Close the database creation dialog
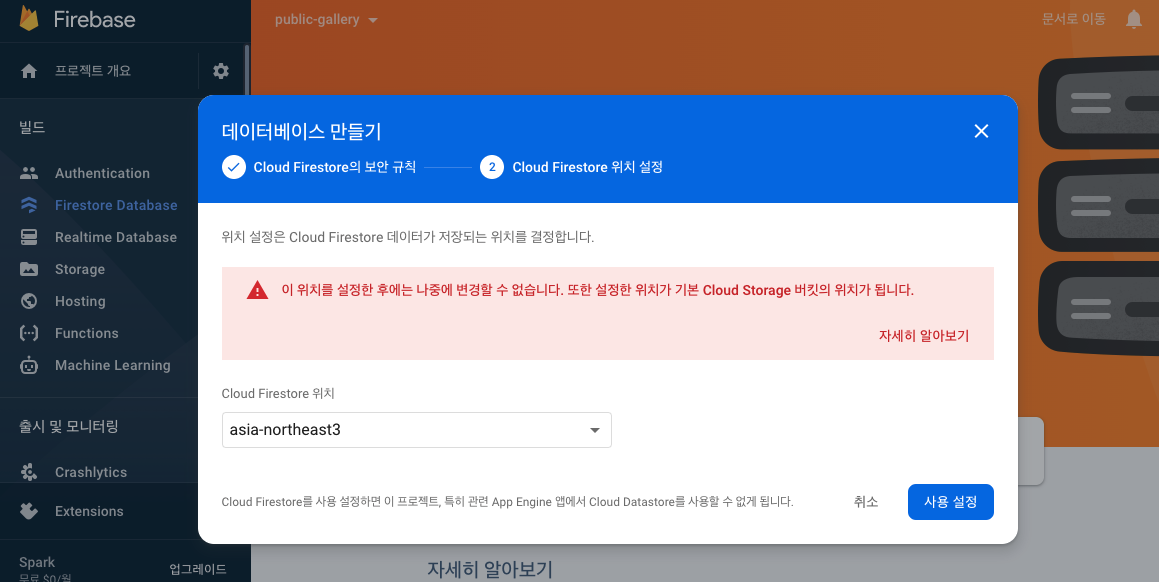The height and width of the screenshot is (582, 1159). (x=981, y=131)
